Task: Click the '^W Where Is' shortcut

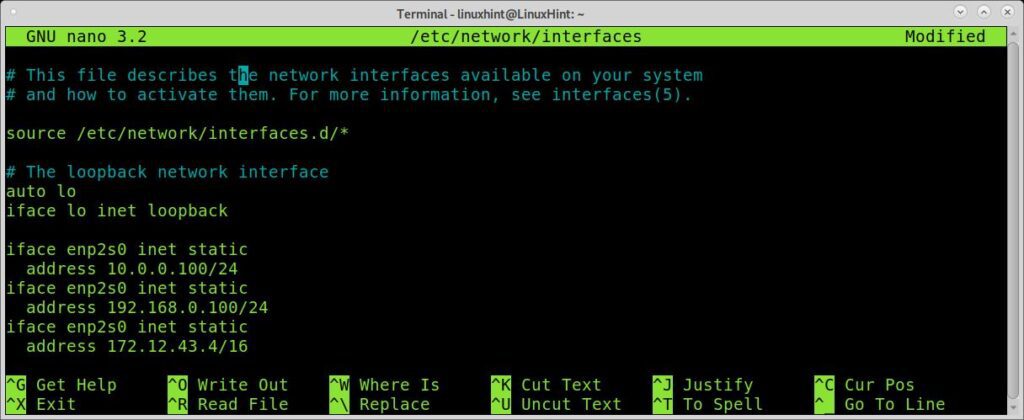Action: pyautogui.click(x=385, y=385)
